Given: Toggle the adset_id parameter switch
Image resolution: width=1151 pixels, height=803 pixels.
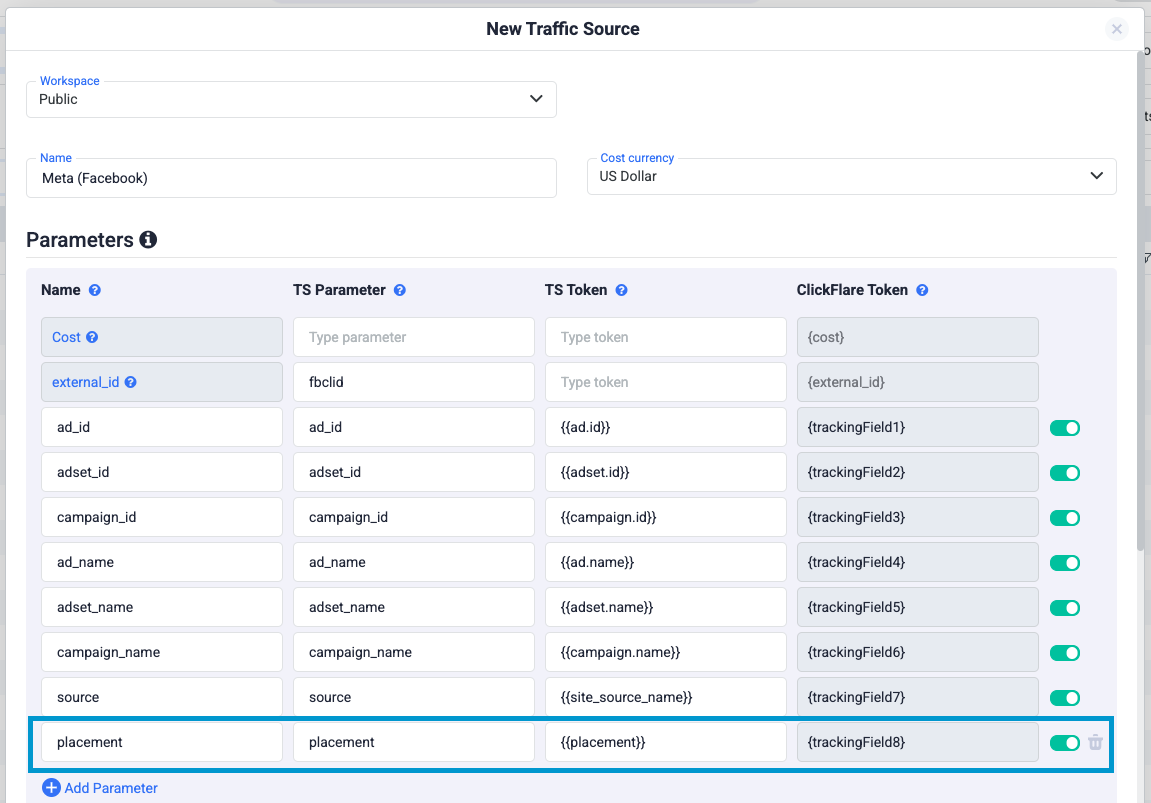Looking at the screenshot, I should tap(1064, 473).
